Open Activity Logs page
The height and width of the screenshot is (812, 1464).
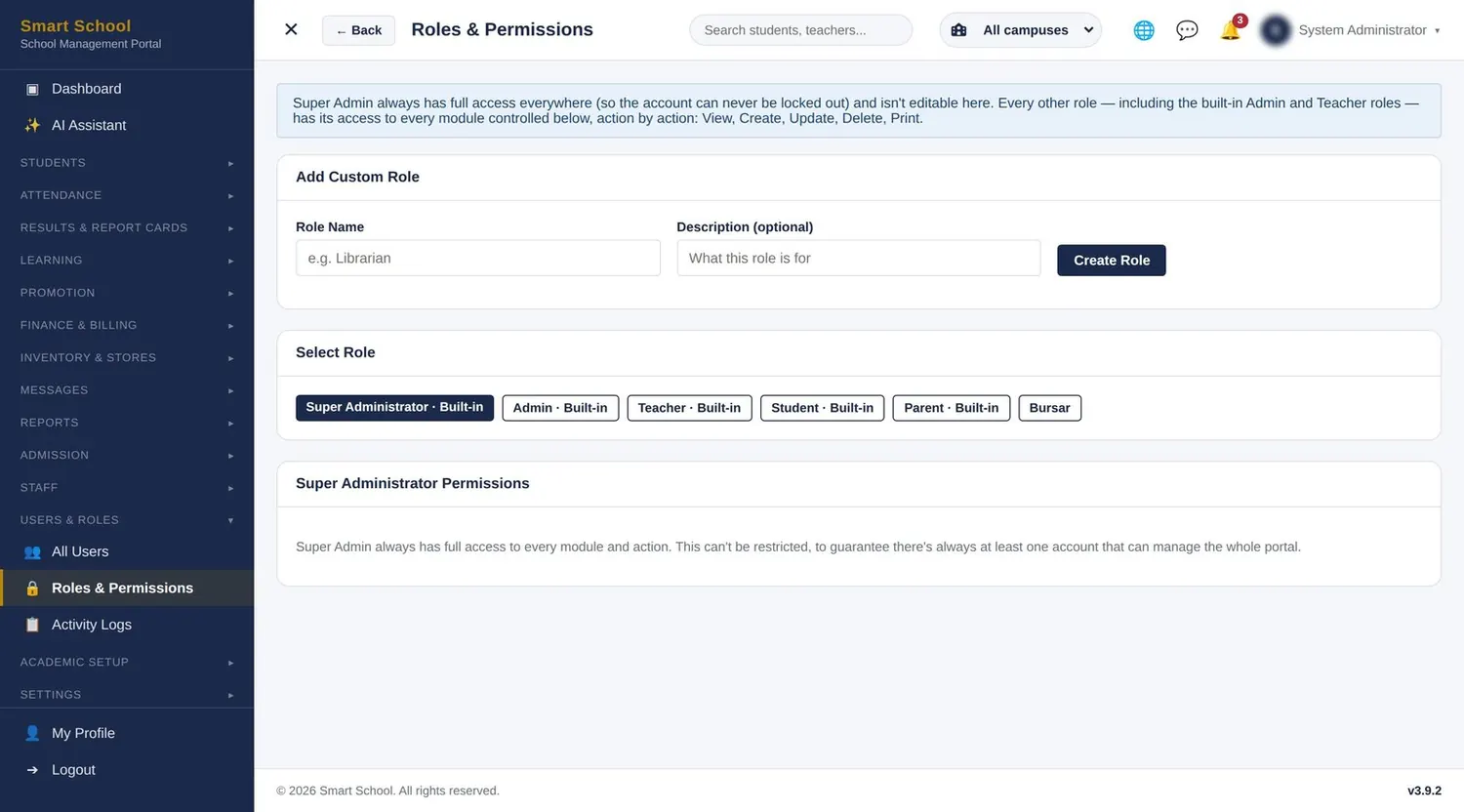127,625
